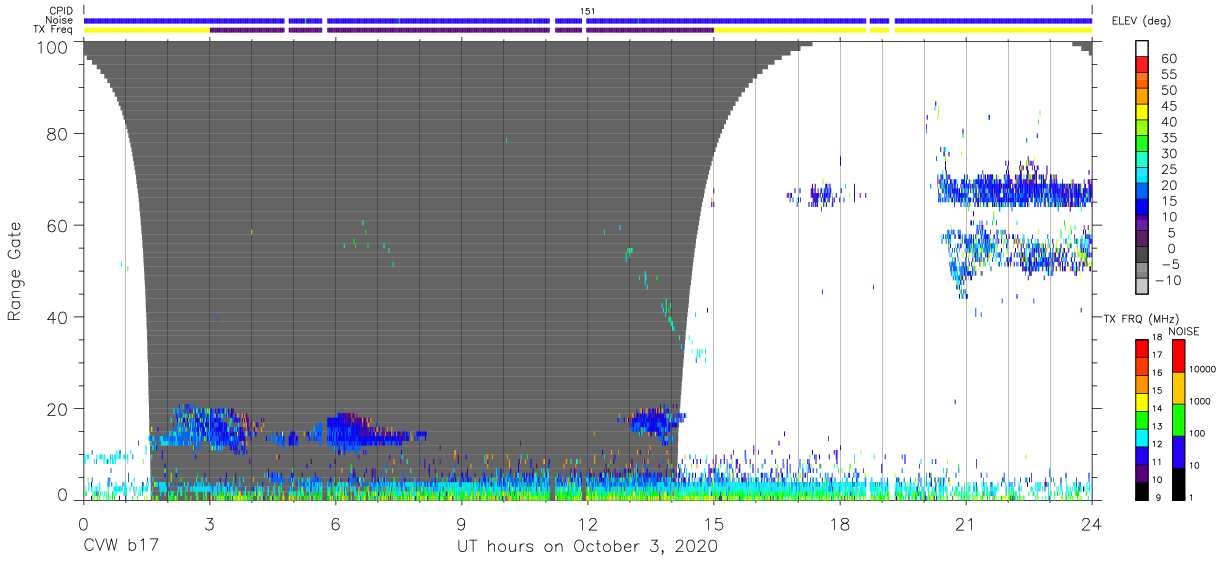Click the 20 tick on Range Gate axis

point(58,409)
